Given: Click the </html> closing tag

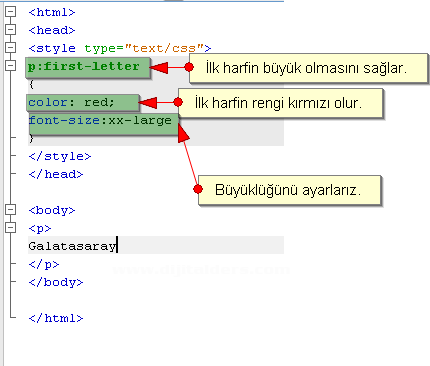Looking at the screenshot, I should coord(56,318).
